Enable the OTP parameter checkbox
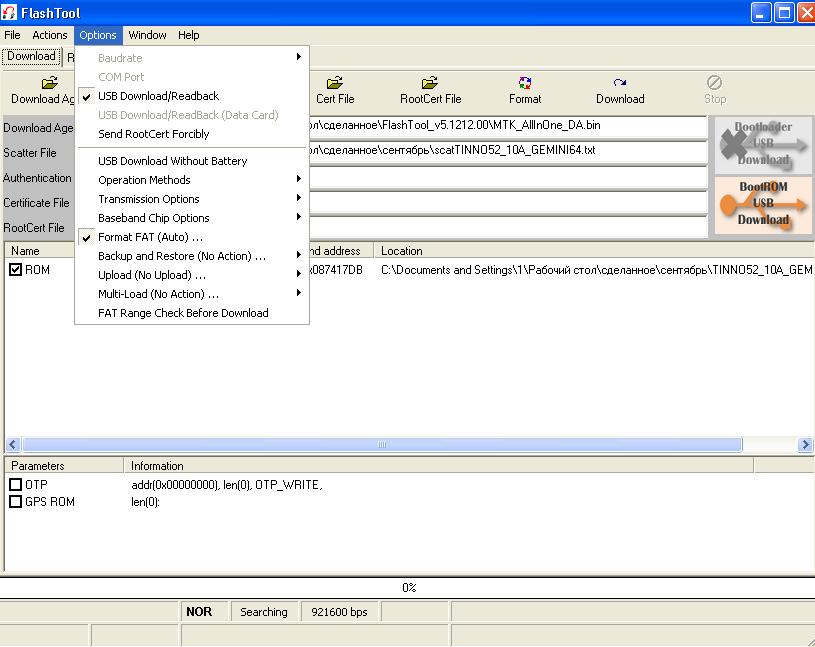The width and height of the screenshot is (815, 647). (16, 484)
